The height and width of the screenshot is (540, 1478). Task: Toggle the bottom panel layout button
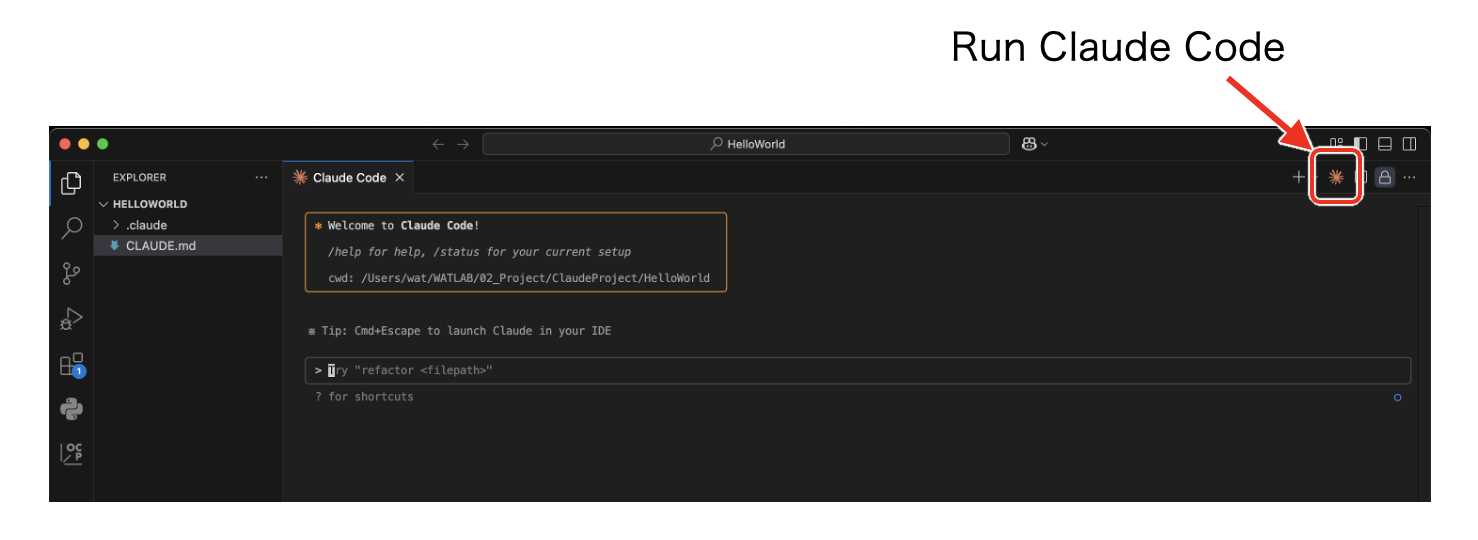[1385, 144]
